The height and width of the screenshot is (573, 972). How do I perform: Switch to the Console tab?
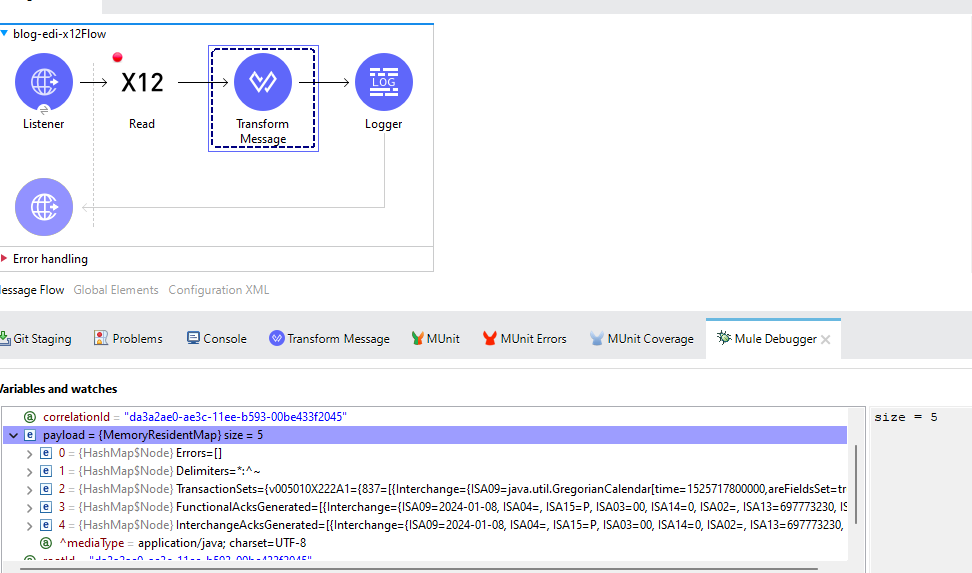click(x=217, y=339)
